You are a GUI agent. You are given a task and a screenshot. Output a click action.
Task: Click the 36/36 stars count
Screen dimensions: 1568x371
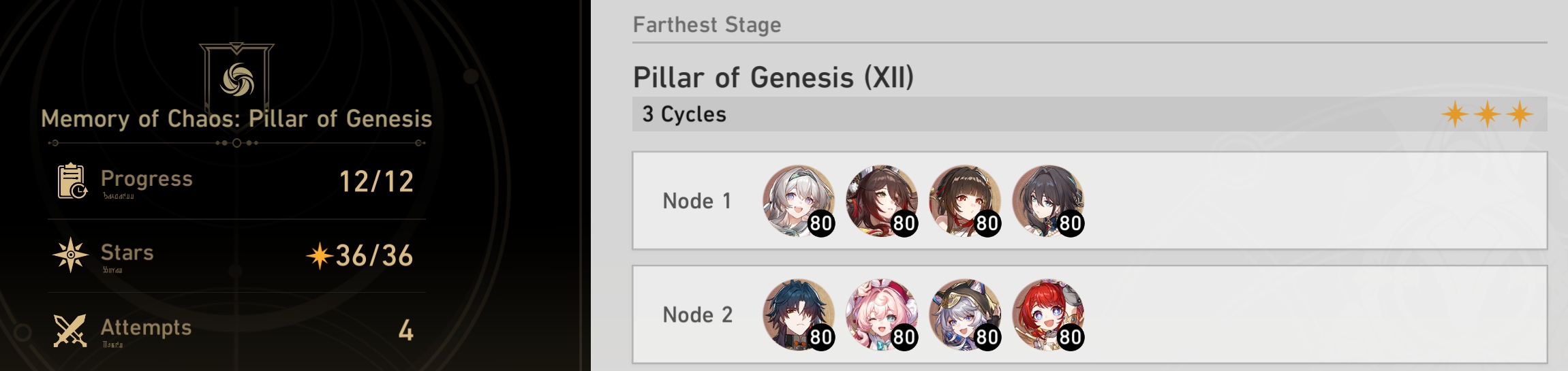[374, 255]
